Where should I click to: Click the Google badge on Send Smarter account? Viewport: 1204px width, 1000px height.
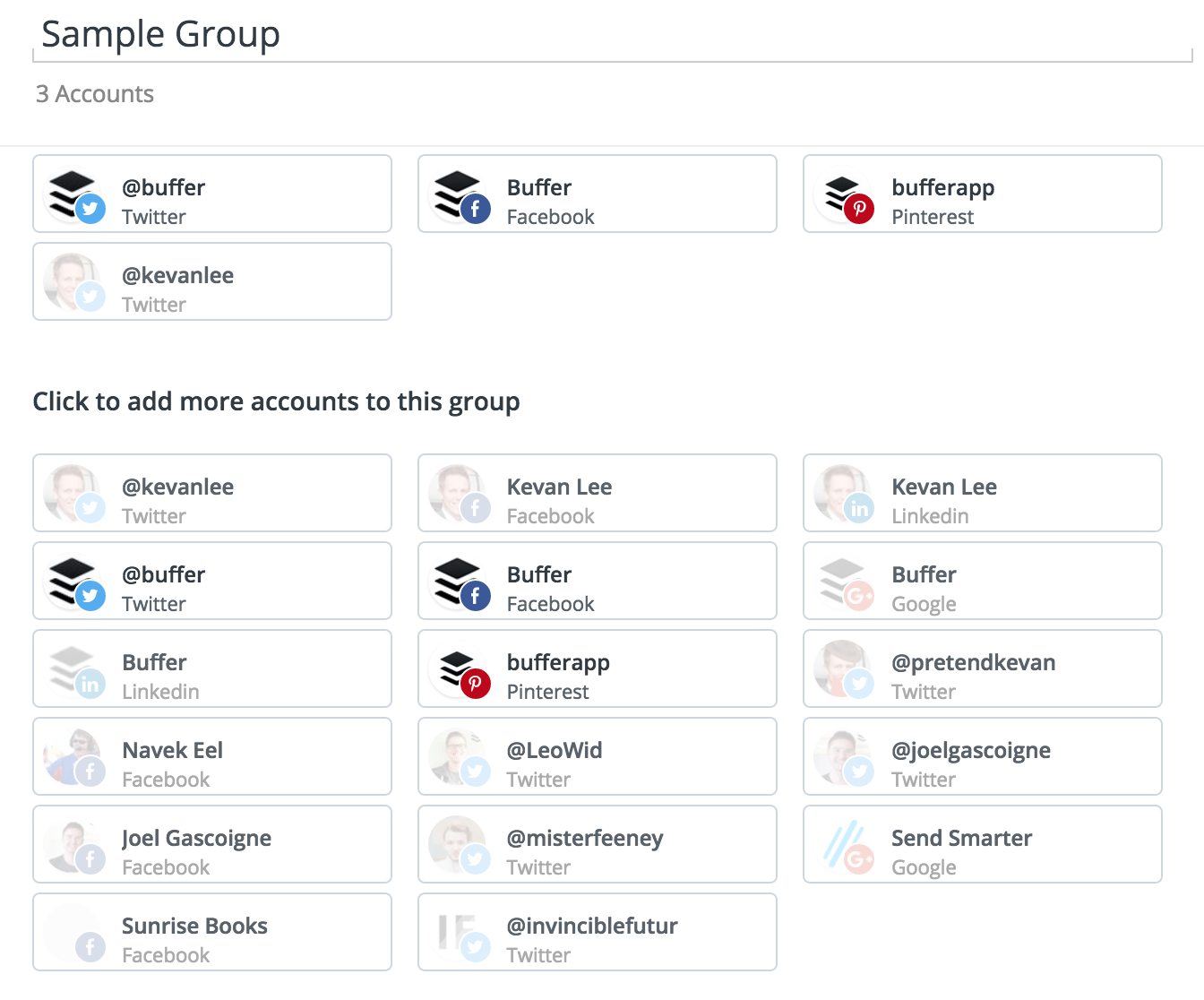coord(860,860)
